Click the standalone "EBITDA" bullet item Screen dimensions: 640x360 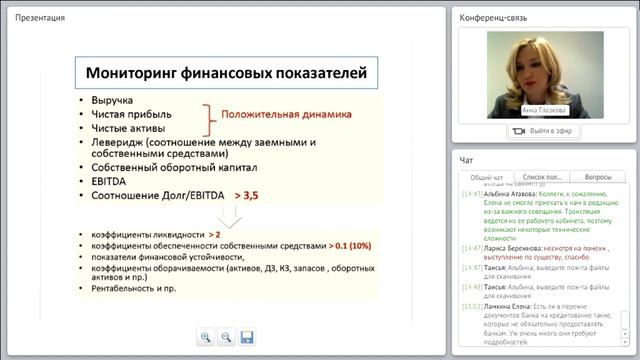[x=109, y=182]
